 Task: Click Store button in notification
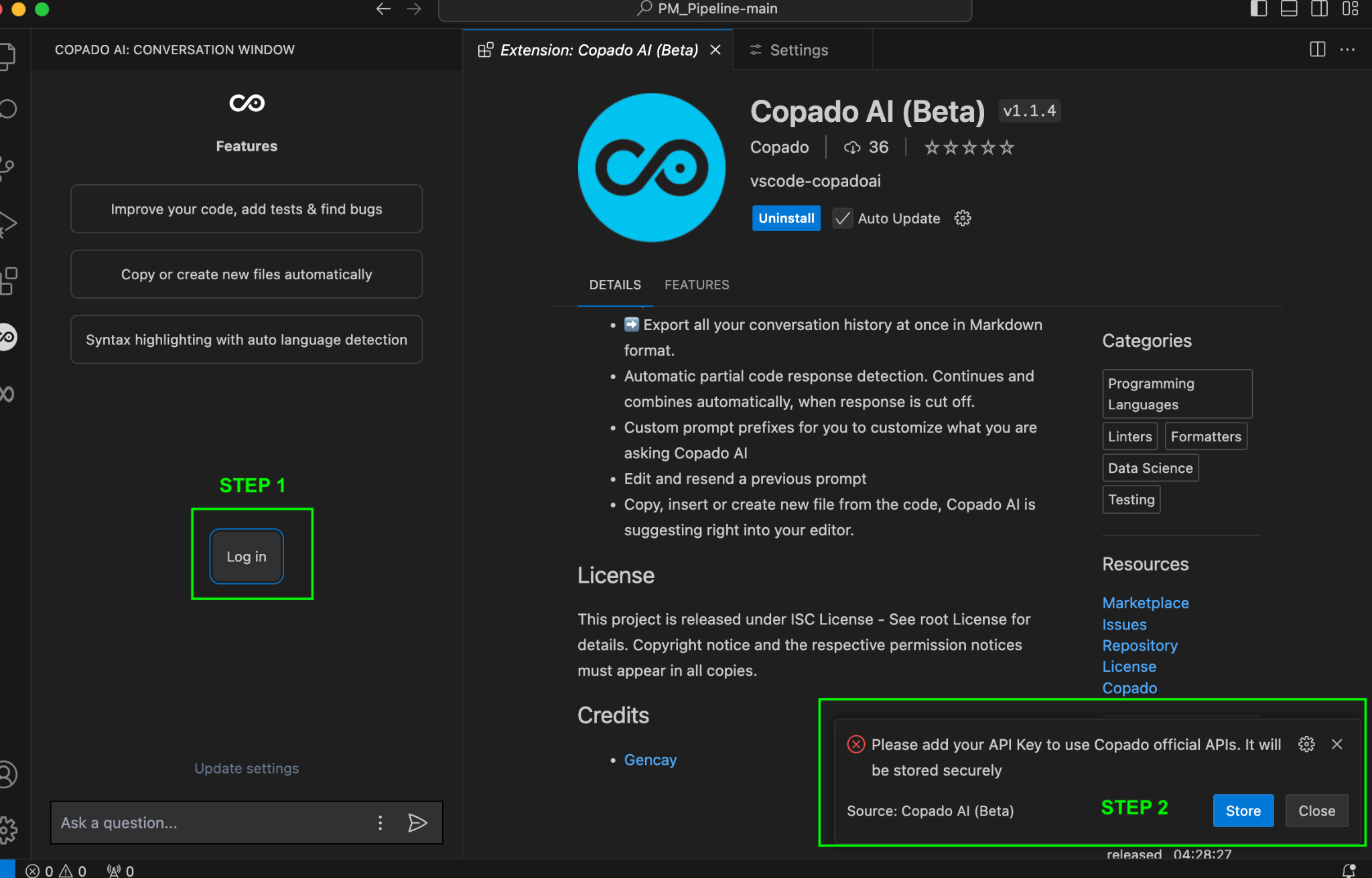click(x=1243, y=810)
